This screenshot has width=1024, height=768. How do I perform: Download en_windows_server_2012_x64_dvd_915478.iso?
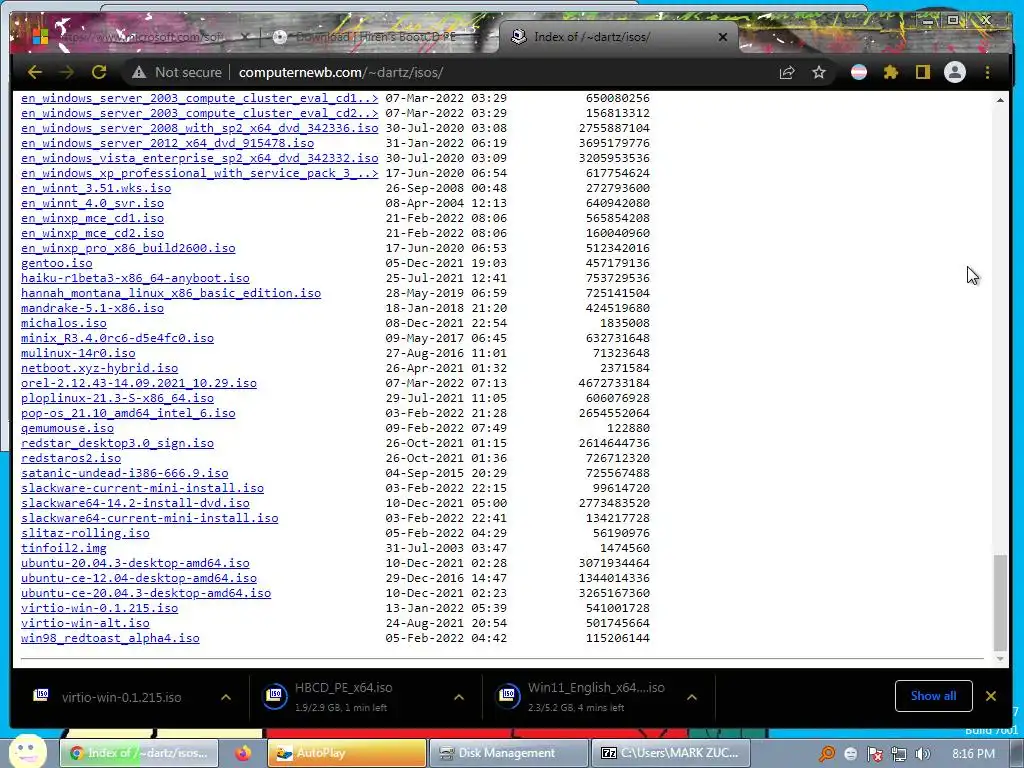coord(167,143)
